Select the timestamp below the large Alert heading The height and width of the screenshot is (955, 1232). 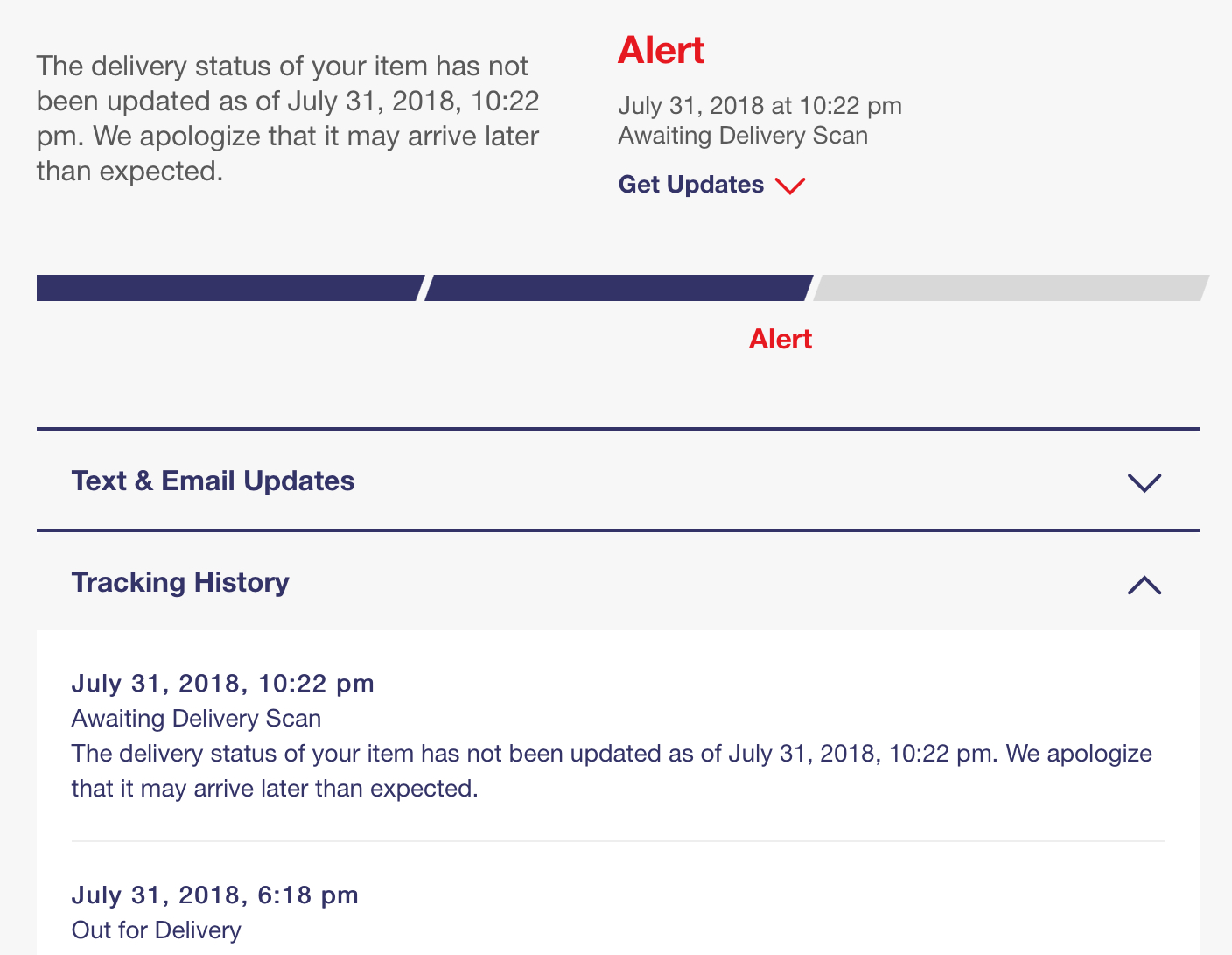pyautogui.click(x=759, y=106)
